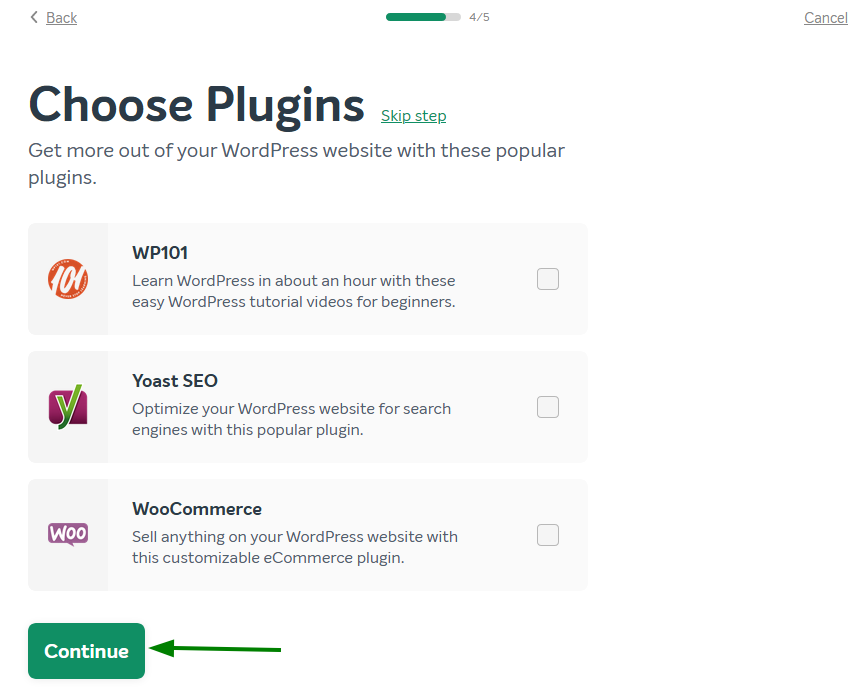Tick the Yoast SEO checkbox

(x=548, y=407)
